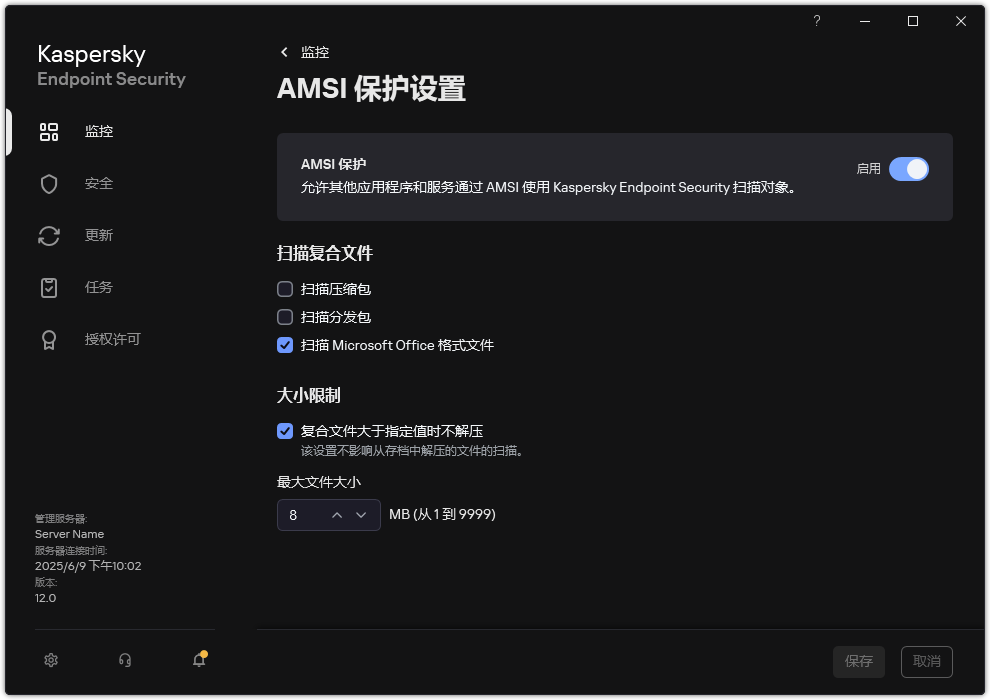
Task: Disable the AMSI 保护 toggle switch
Action: tap(909, 169)
